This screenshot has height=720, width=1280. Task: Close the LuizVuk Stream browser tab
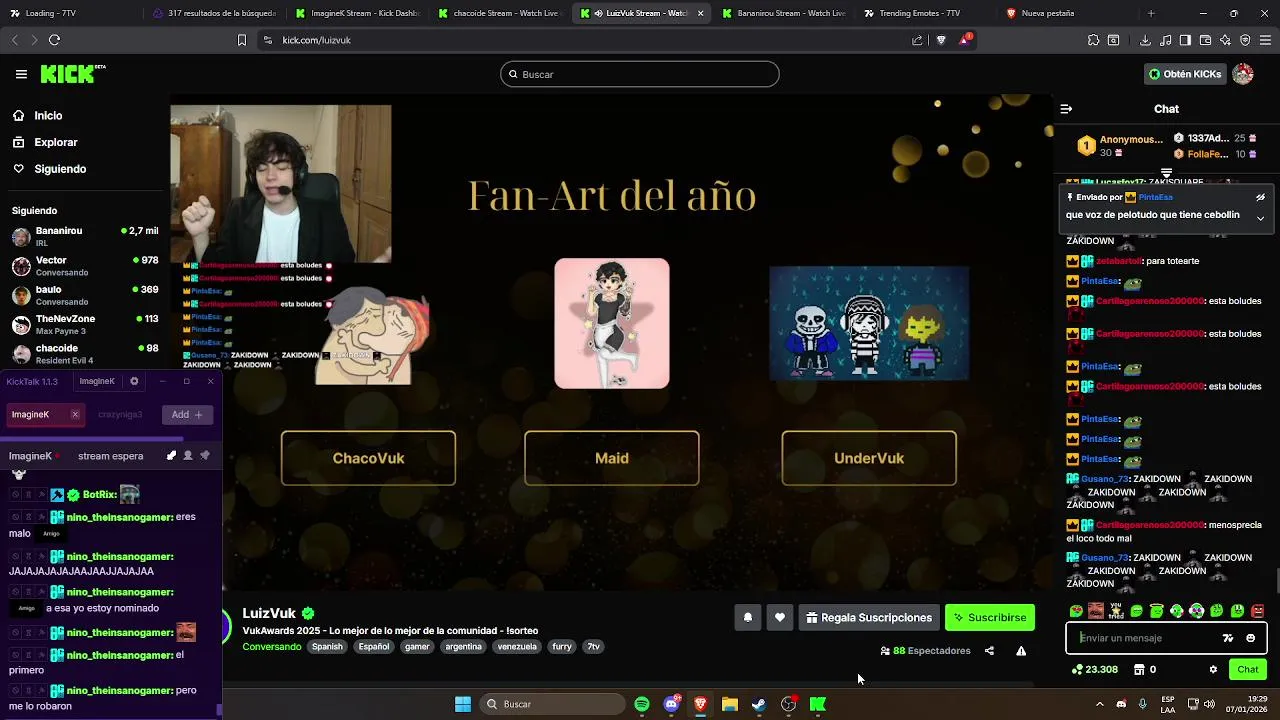pyautogui.click(x=700, y=13)
